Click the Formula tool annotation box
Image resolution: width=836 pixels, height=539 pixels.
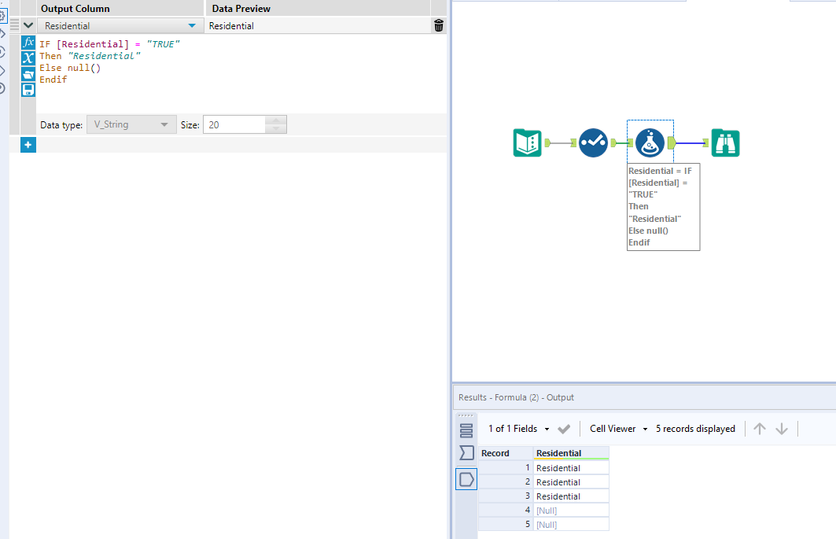[x=663, y=207]
